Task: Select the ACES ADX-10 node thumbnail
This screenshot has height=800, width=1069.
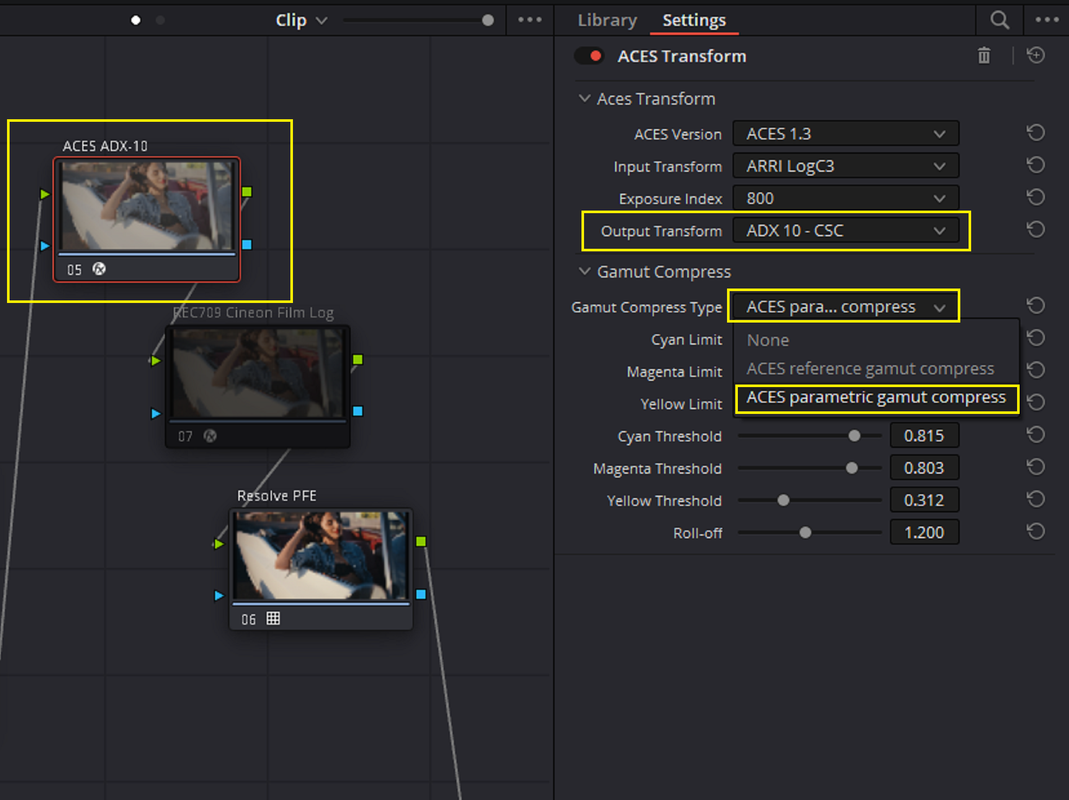Action: coord(147,206)
